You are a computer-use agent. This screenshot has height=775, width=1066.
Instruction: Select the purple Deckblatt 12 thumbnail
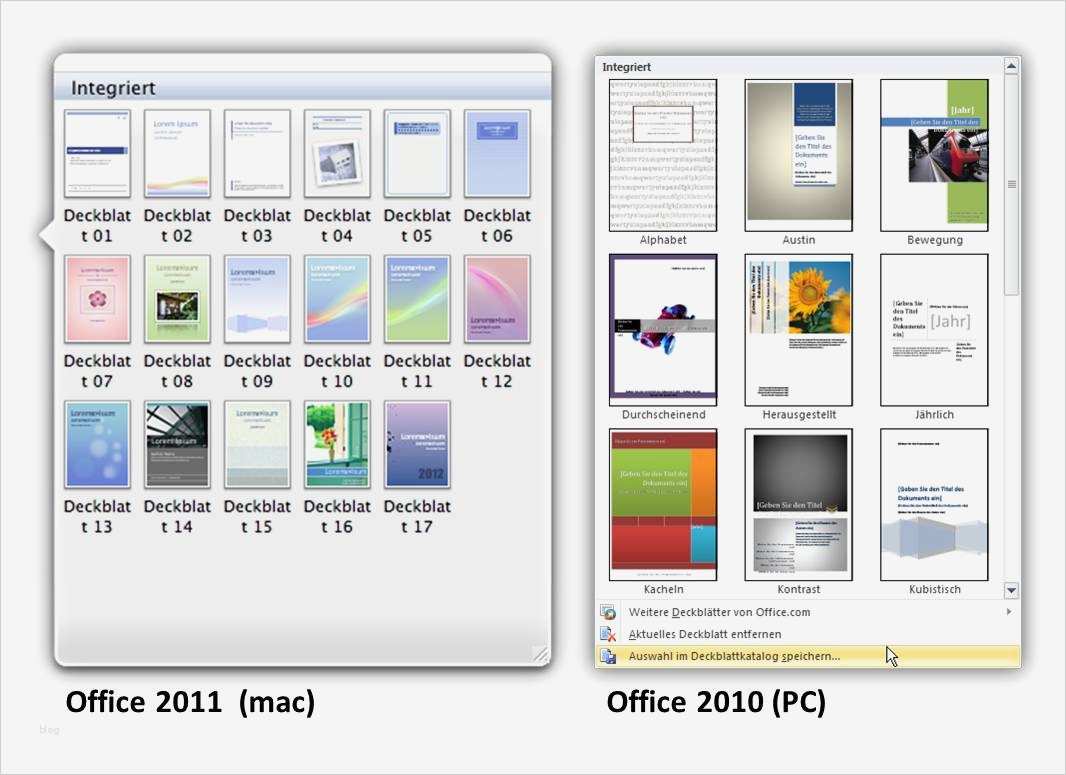pos(497,299)
